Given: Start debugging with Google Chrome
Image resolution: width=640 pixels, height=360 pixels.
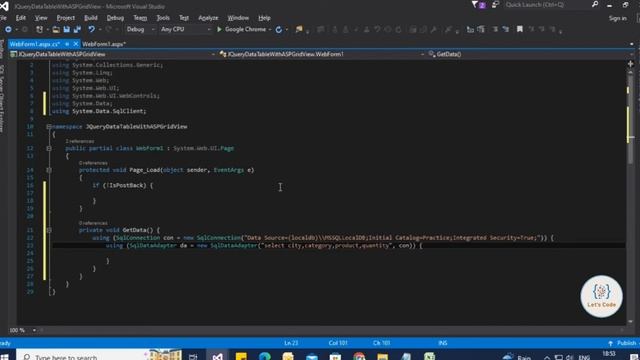Looking at the screenshot, I should tap(242, 29).
